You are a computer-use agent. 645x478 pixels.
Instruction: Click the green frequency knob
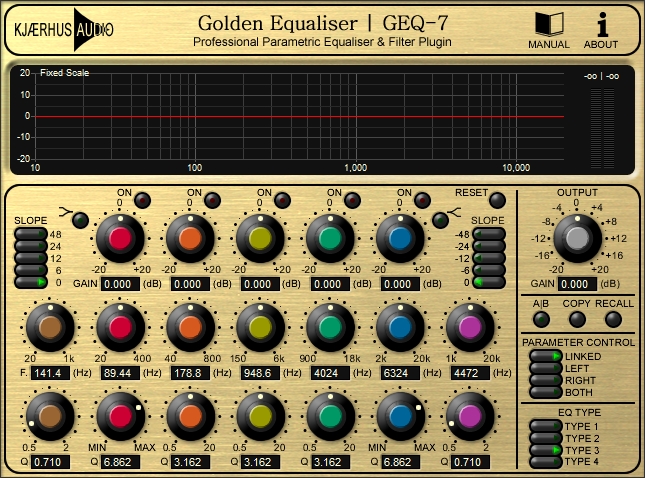(330, 327)
